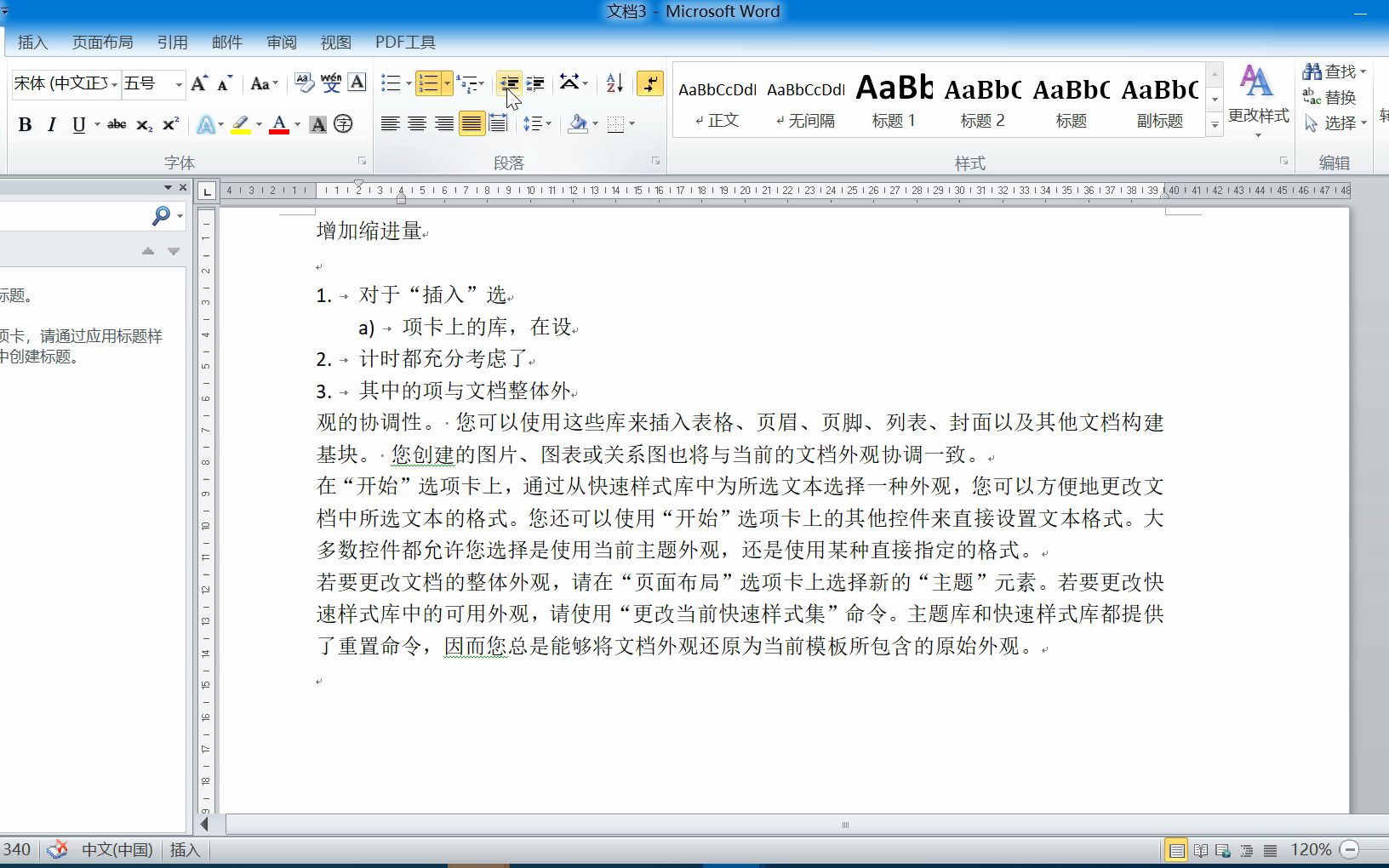Switch to Web Layout view in status bar
The image size is (1389, 868).
pos(1223,849)
